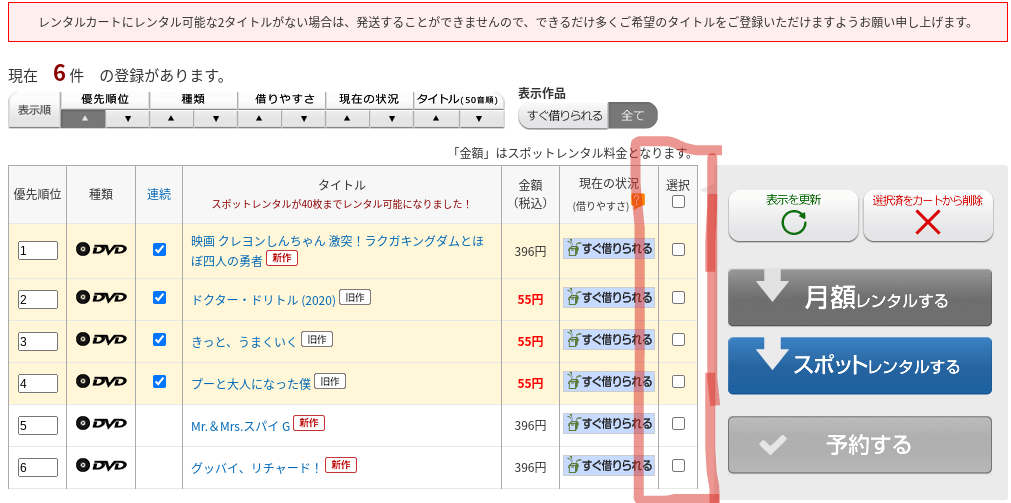Sort by タイトル ascending arrow
The width and height of the screenshot is (1011, 503).
coord(435,119)
